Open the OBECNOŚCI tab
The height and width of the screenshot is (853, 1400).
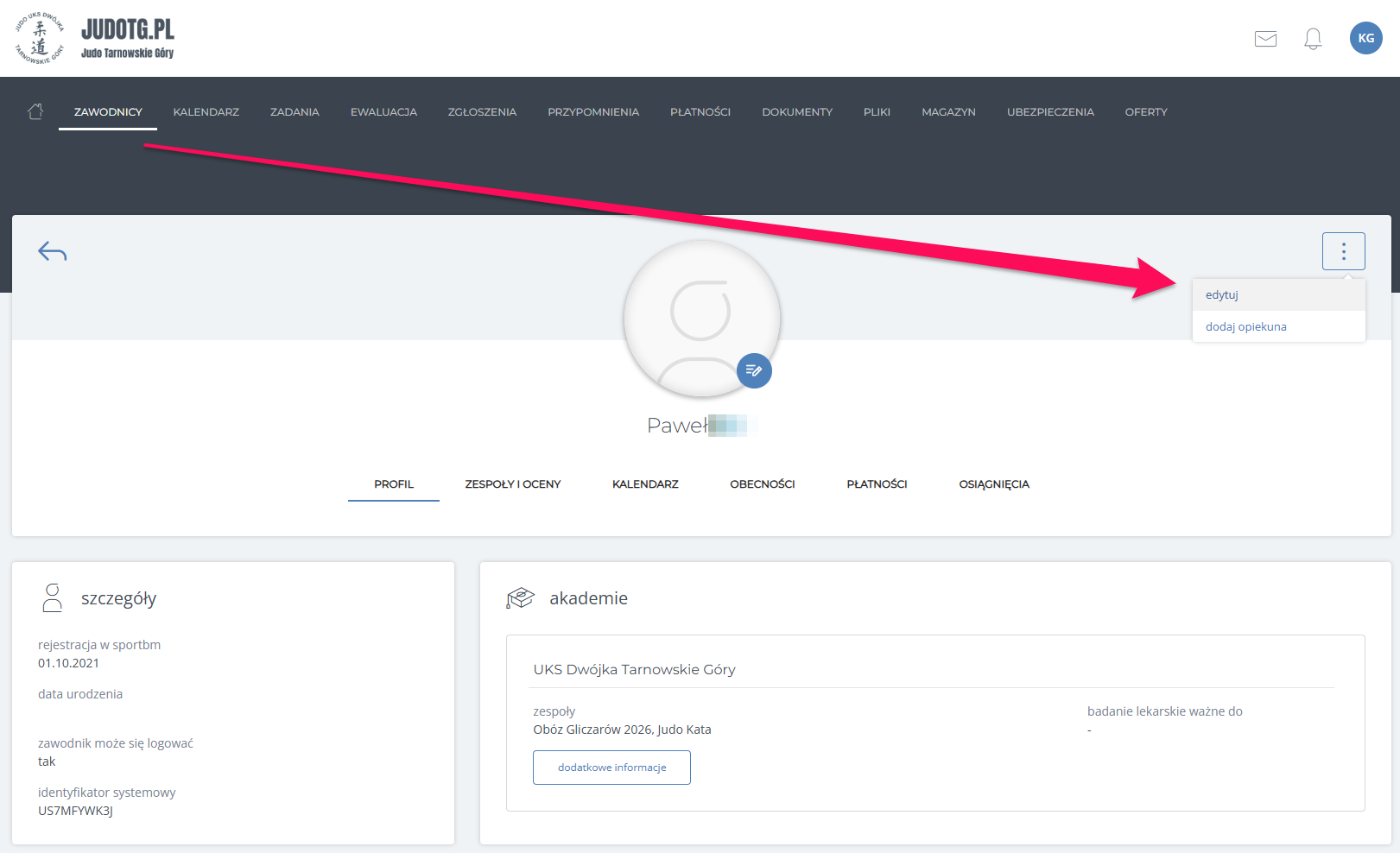pyautogui.click(x=763, y=484)
